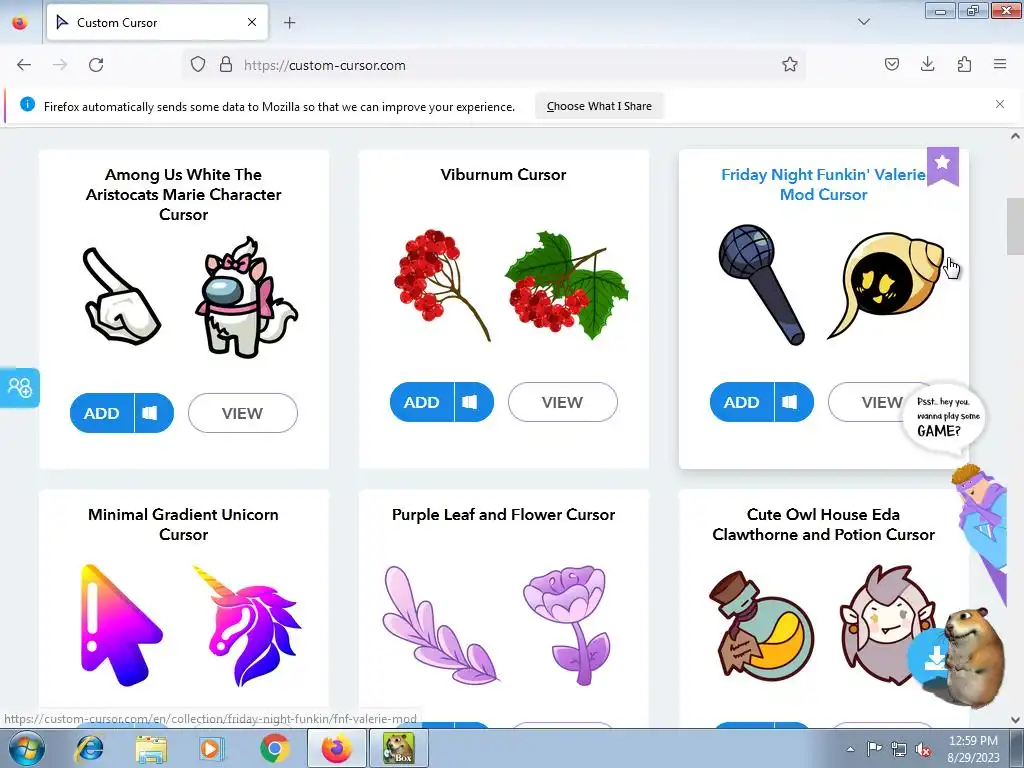Click the Valerie hooded character image
The height and width of the screenshot is (768, 1024).
pos(886,285)
